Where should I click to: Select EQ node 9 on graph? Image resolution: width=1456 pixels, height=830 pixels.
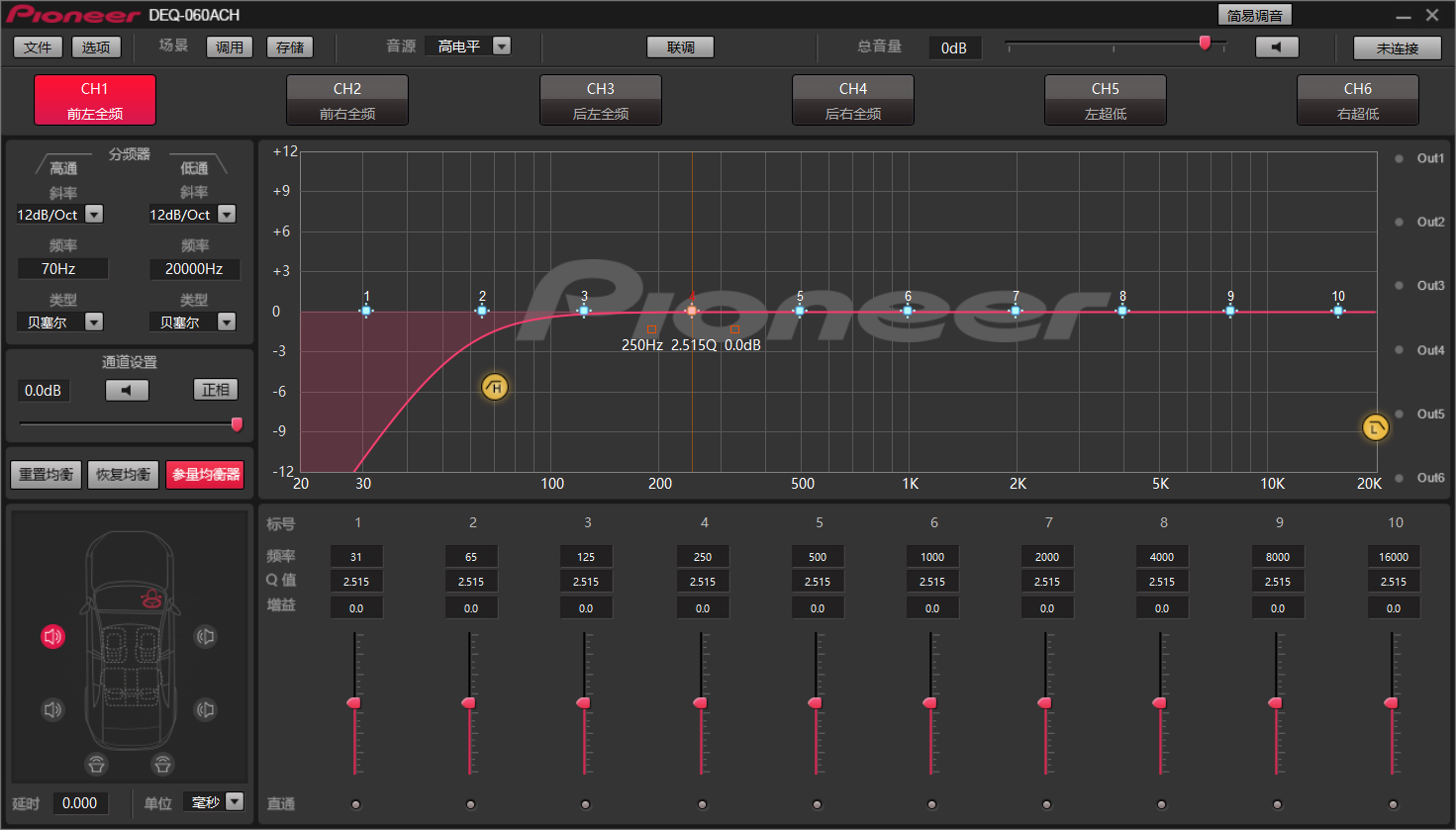click(x=1230, y=311)
